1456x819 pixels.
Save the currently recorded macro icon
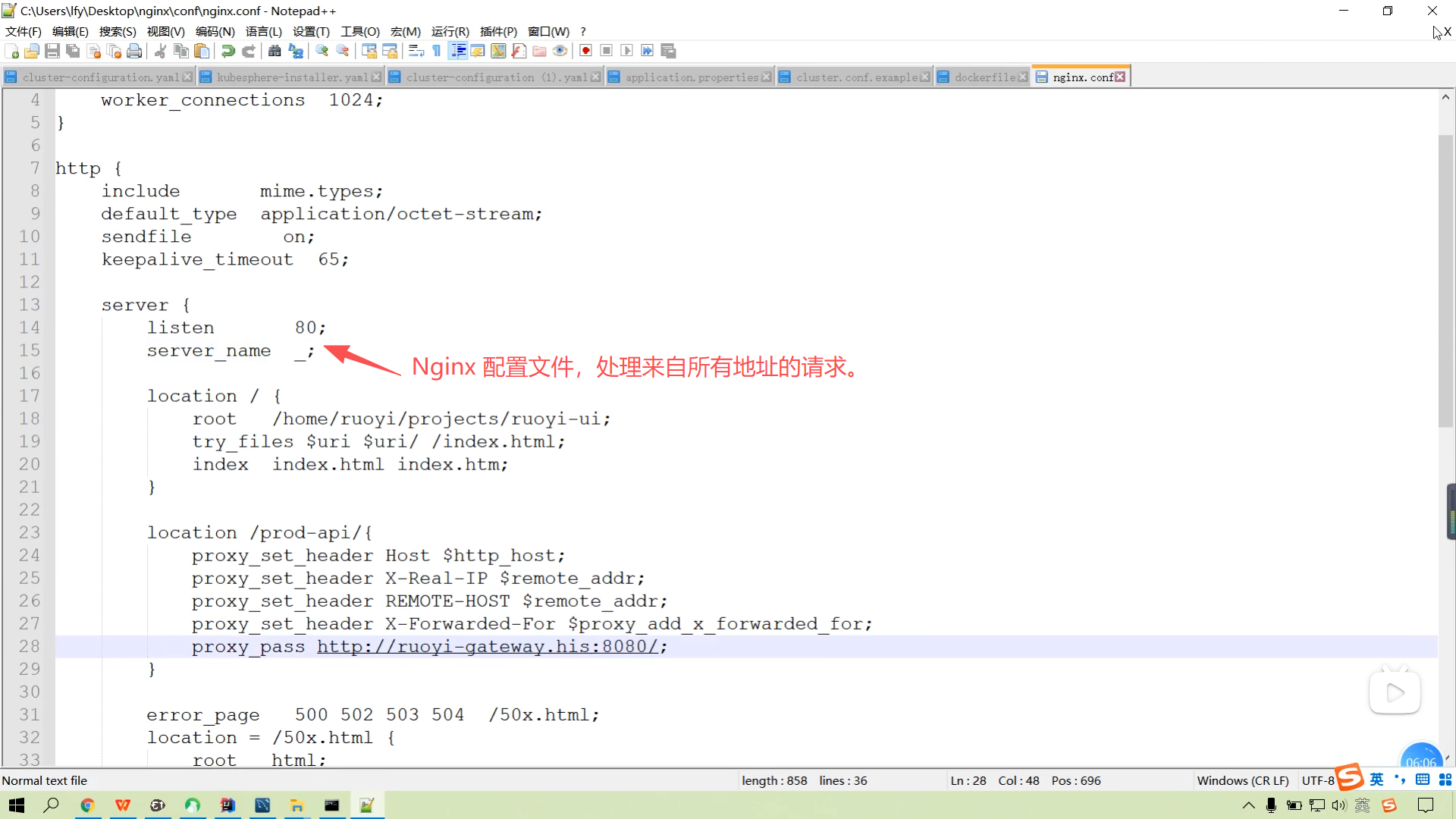tap(668, 51)
